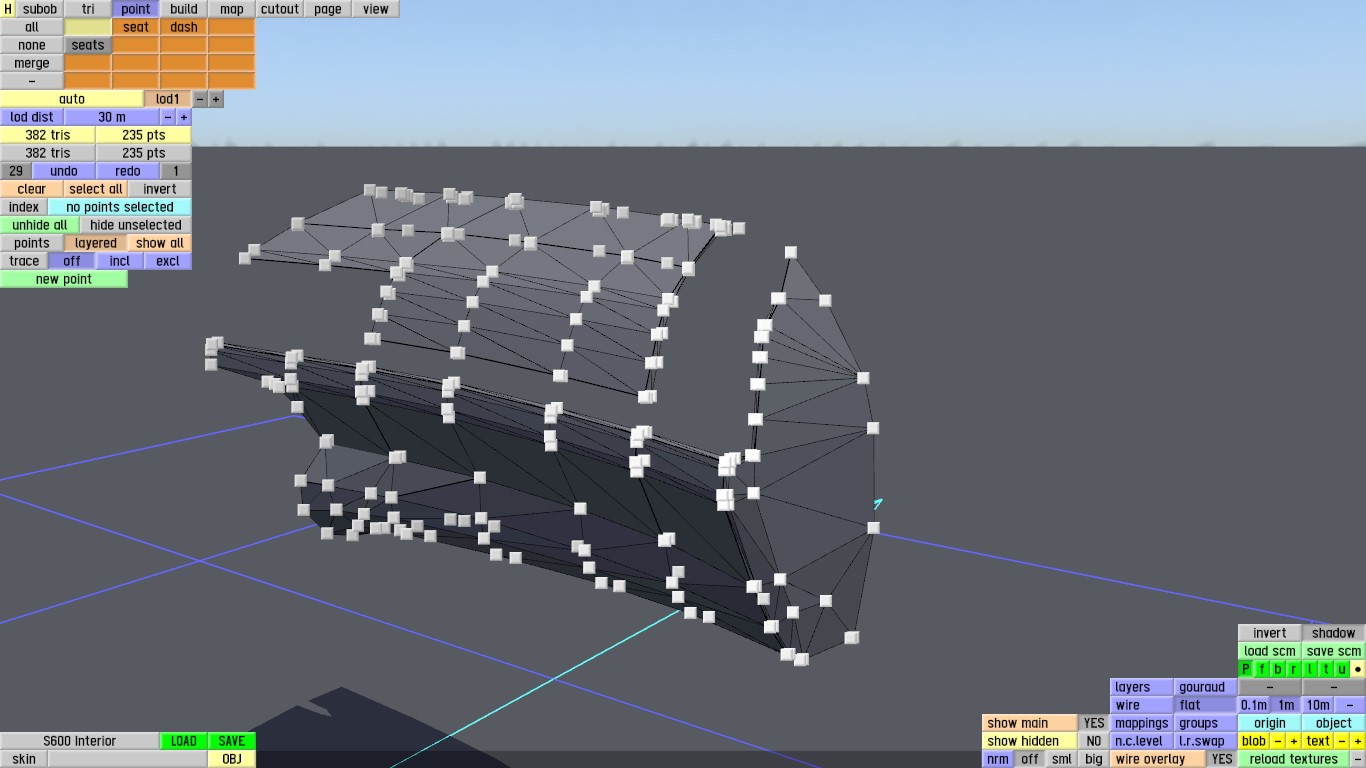Switch shading to flat

coord(1206,705)
